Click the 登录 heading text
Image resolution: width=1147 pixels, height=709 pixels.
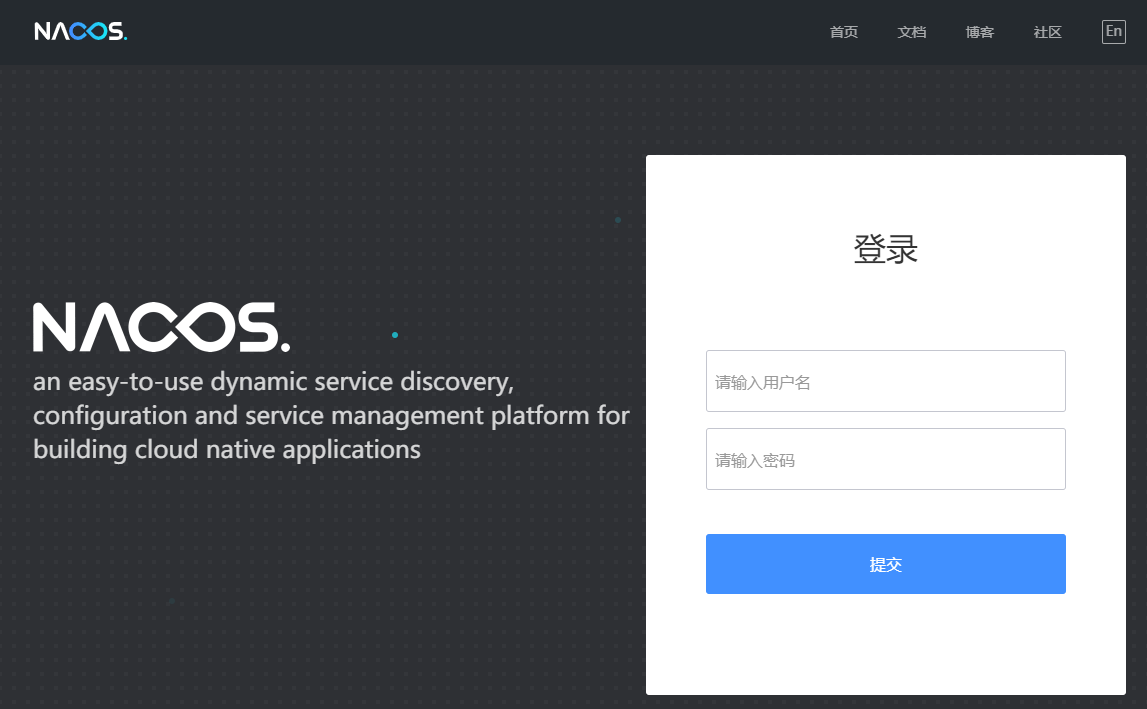pos(885,249)
